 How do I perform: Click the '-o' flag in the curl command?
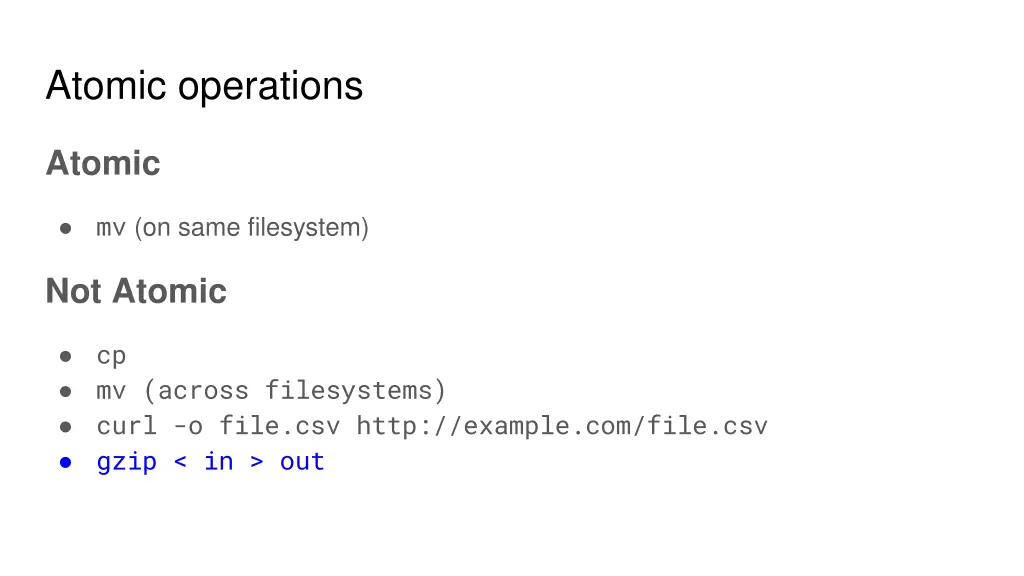pos(188,426)
